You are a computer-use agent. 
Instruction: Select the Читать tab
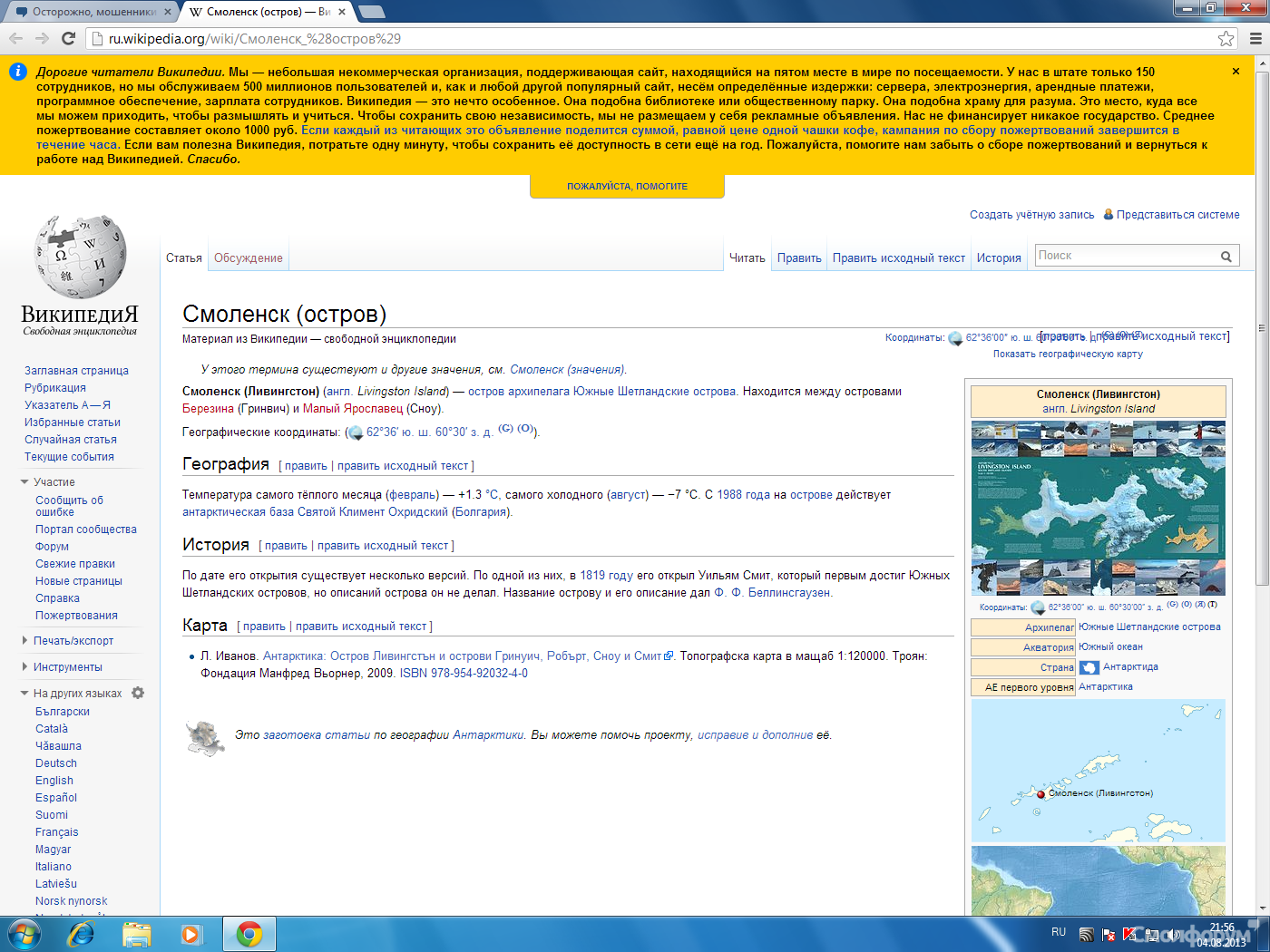coord(747,258)
